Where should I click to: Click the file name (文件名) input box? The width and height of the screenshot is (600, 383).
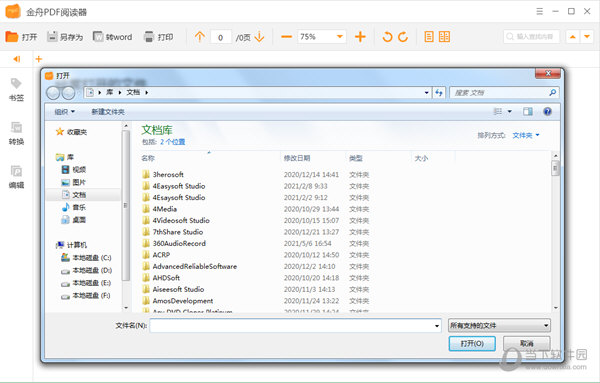(x=295, y=326)
